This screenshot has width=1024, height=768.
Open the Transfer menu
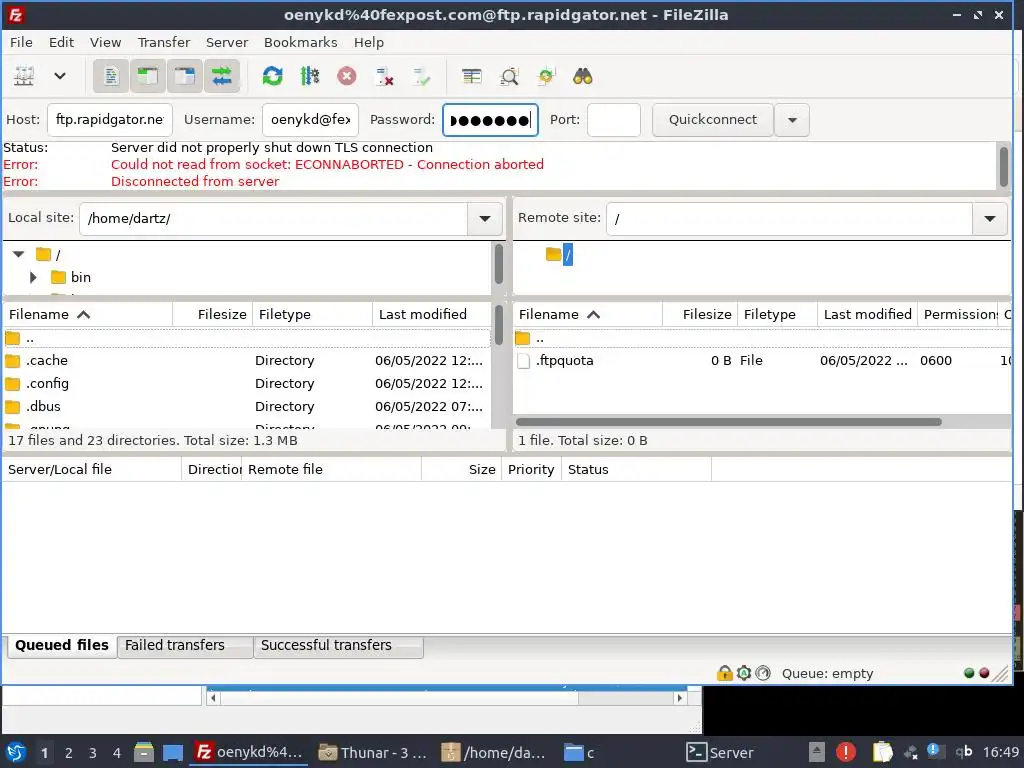pyautogui.click(x=164, y=42)
